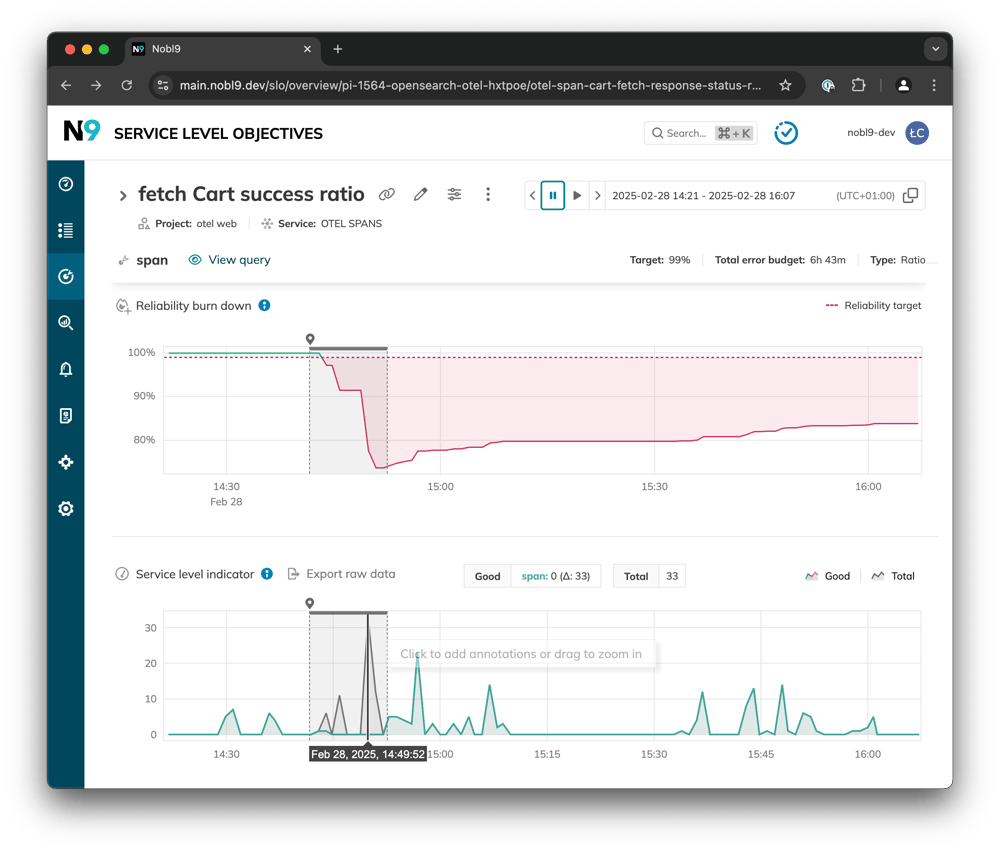Open the three-dot more options menu
The height and width of the screenshot is (851, 1000).
tap(488, 195)
